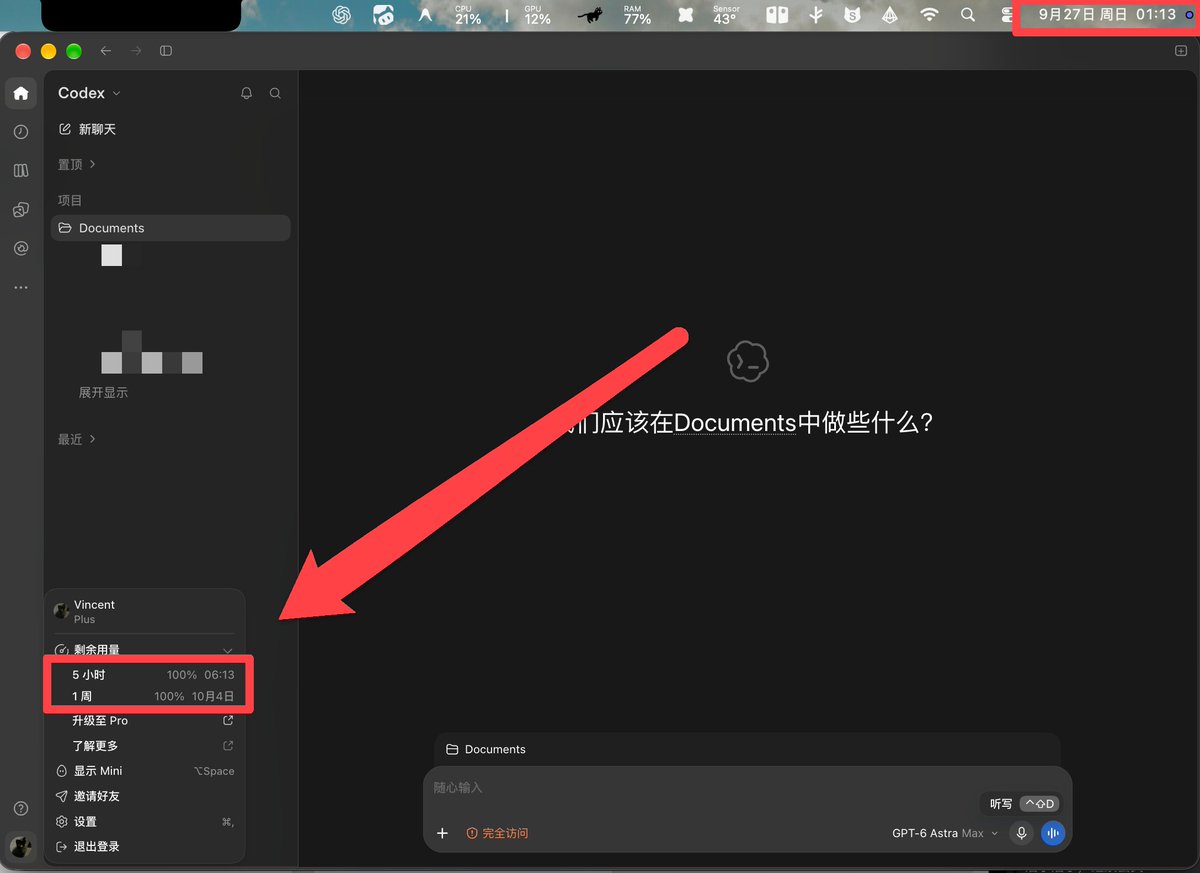Click the Vincent Plus account header
1200x873 pixels.
(x=145, y=611)
